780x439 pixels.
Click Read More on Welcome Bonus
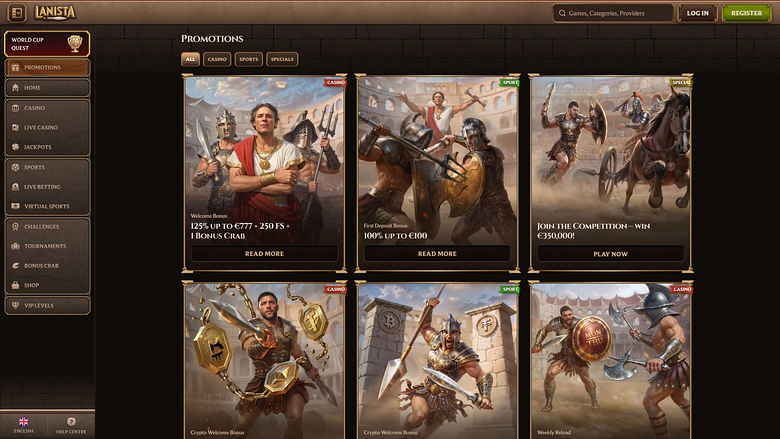(x=264, y=254)
